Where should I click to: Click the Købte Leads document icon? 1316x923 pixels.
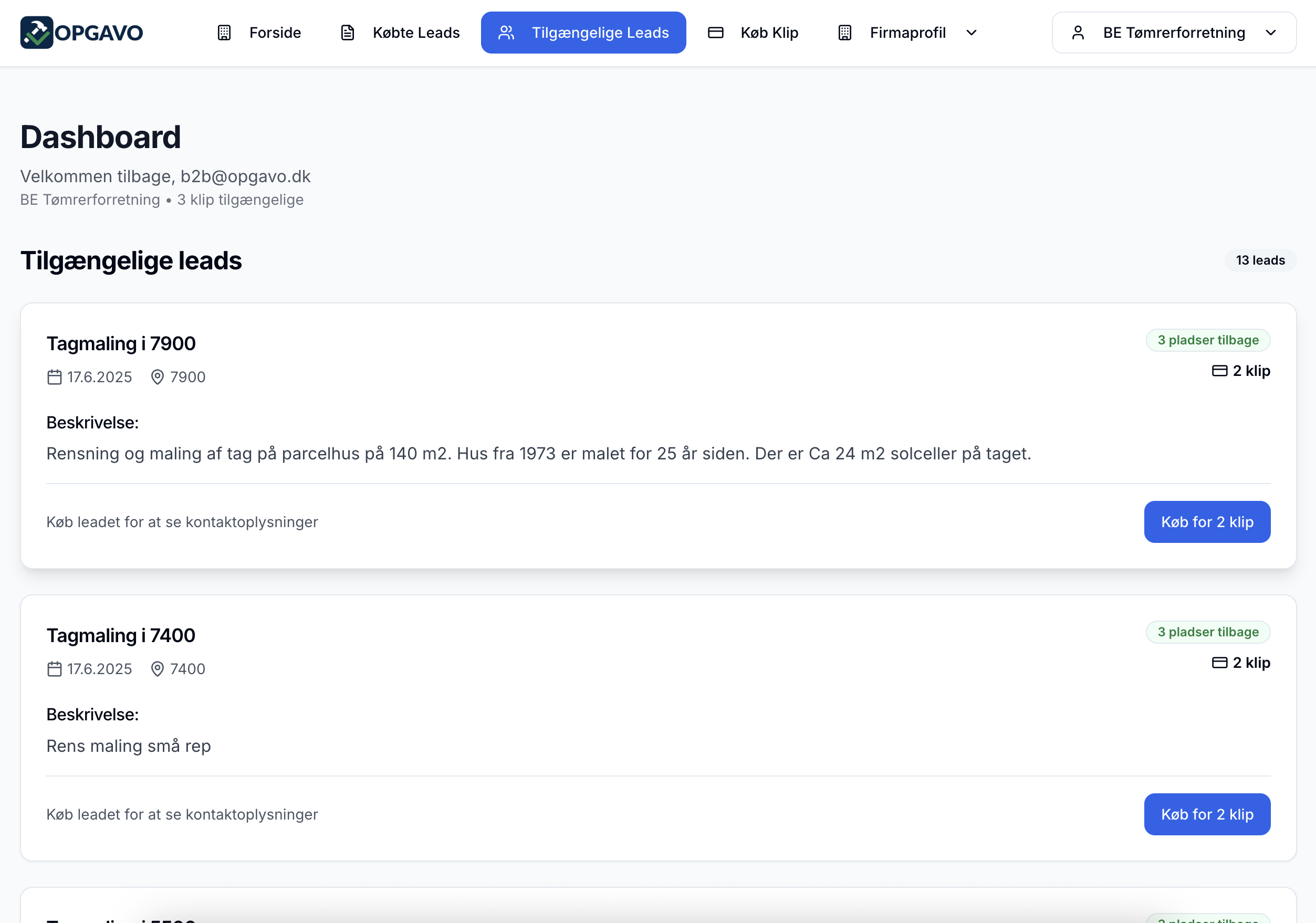[347, 33]
